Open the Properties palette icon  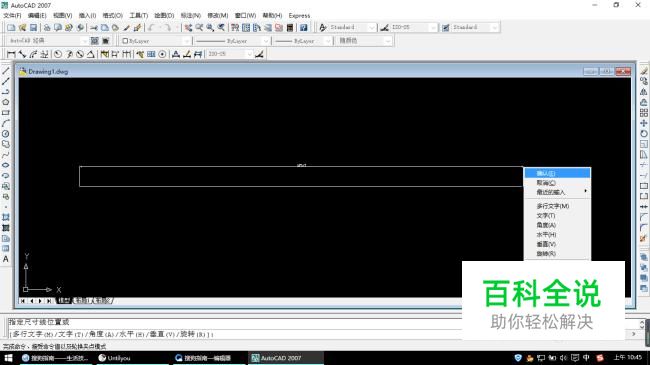click(235, 27)
